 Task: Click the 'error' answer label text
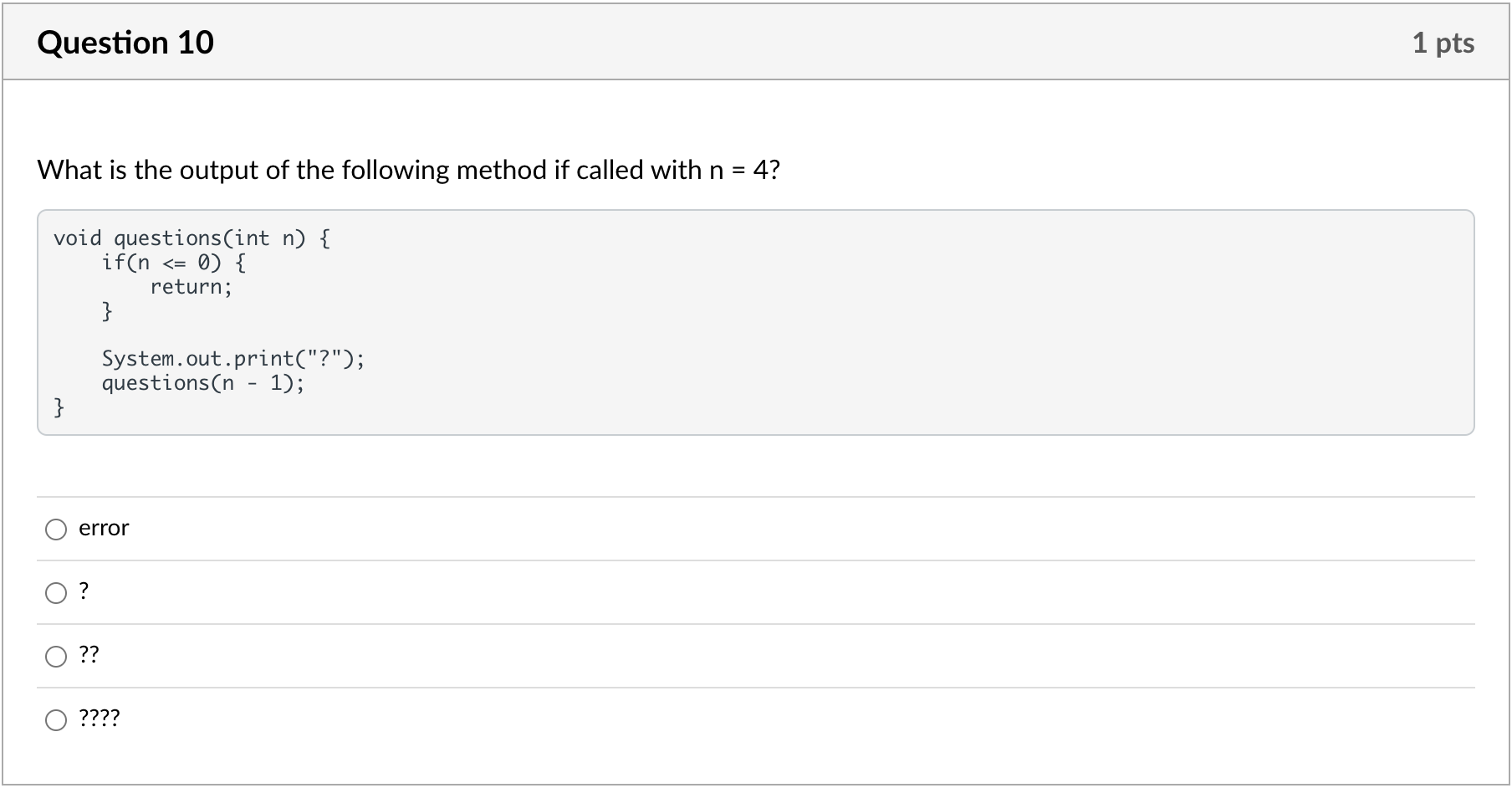coord(104,528)
